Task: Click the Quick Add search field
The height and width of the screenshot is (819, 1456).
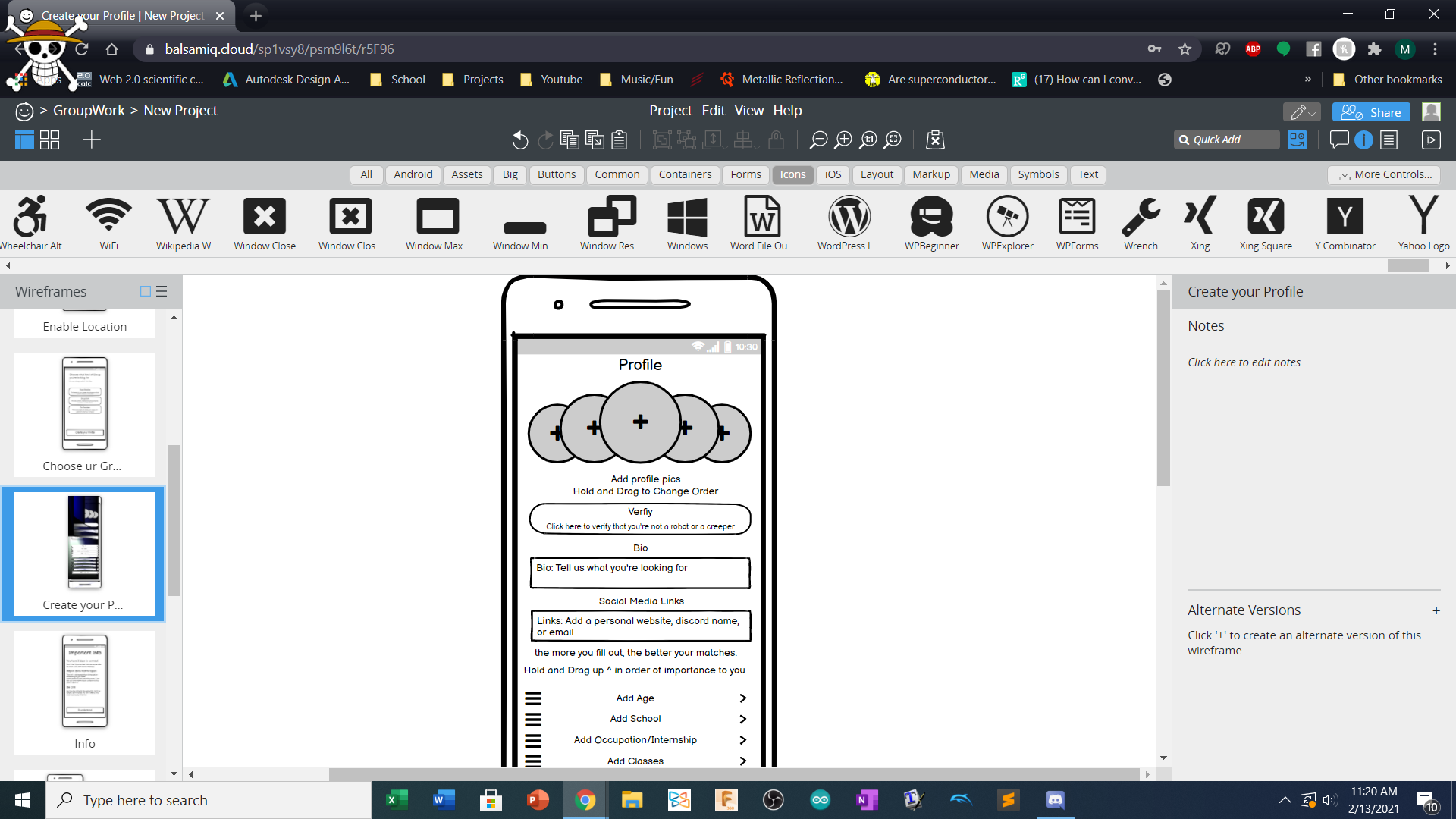Action: (x=1226, y=140)
